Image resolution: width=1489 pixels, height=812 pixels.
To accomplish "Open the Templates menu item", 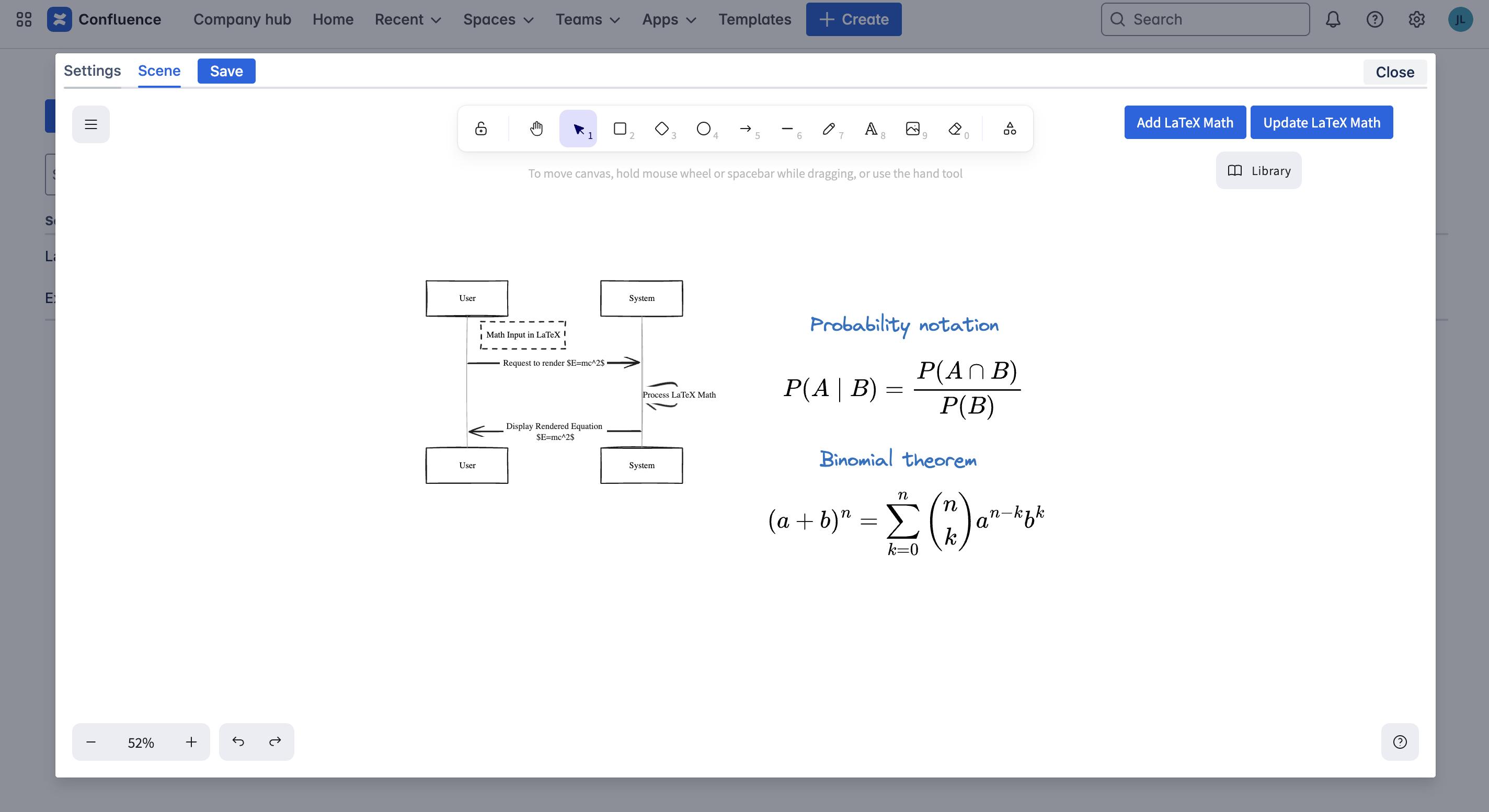I will point(754,19).
